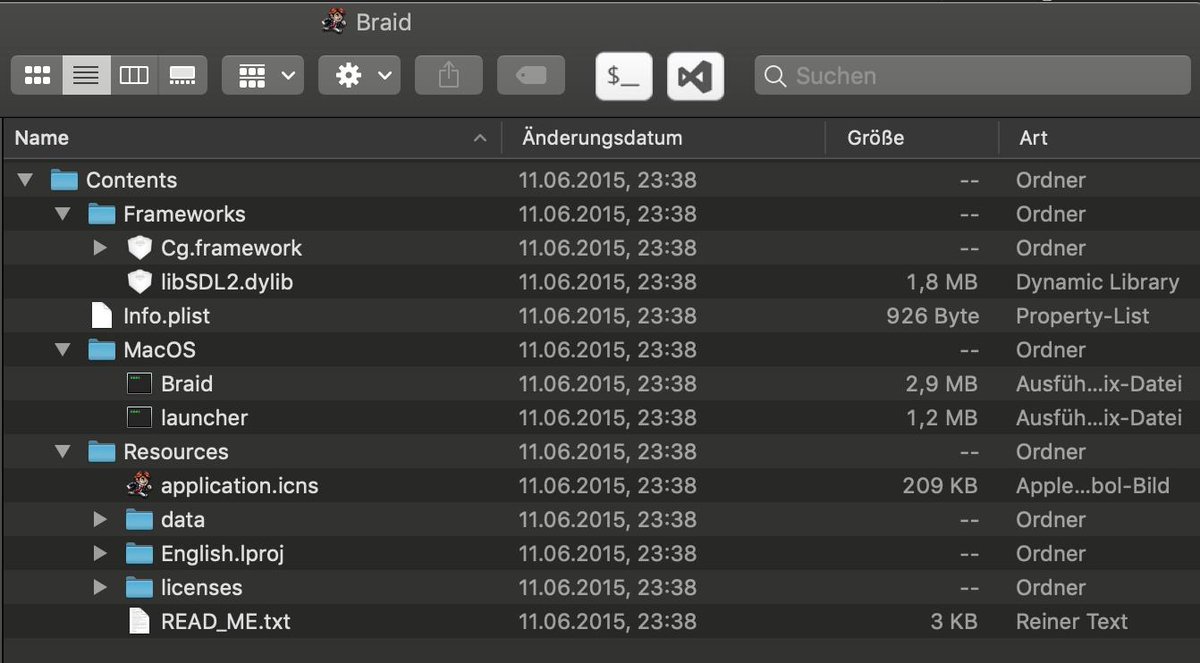The image size is (1200, 663).
Task: Collapse the MacOS folder triangle
Action: coord(63,350)
